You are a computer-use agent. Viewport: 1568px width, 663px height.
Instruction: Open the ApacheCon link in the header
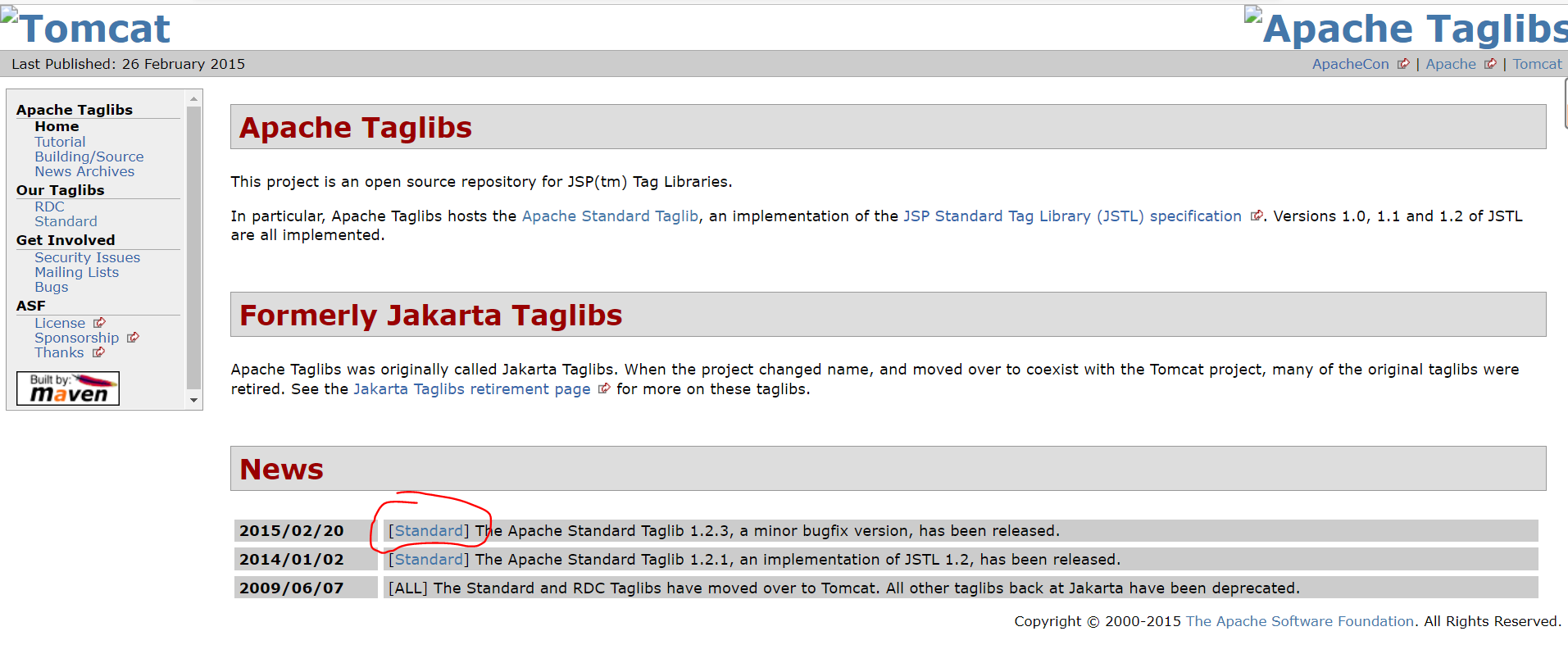1350,64
